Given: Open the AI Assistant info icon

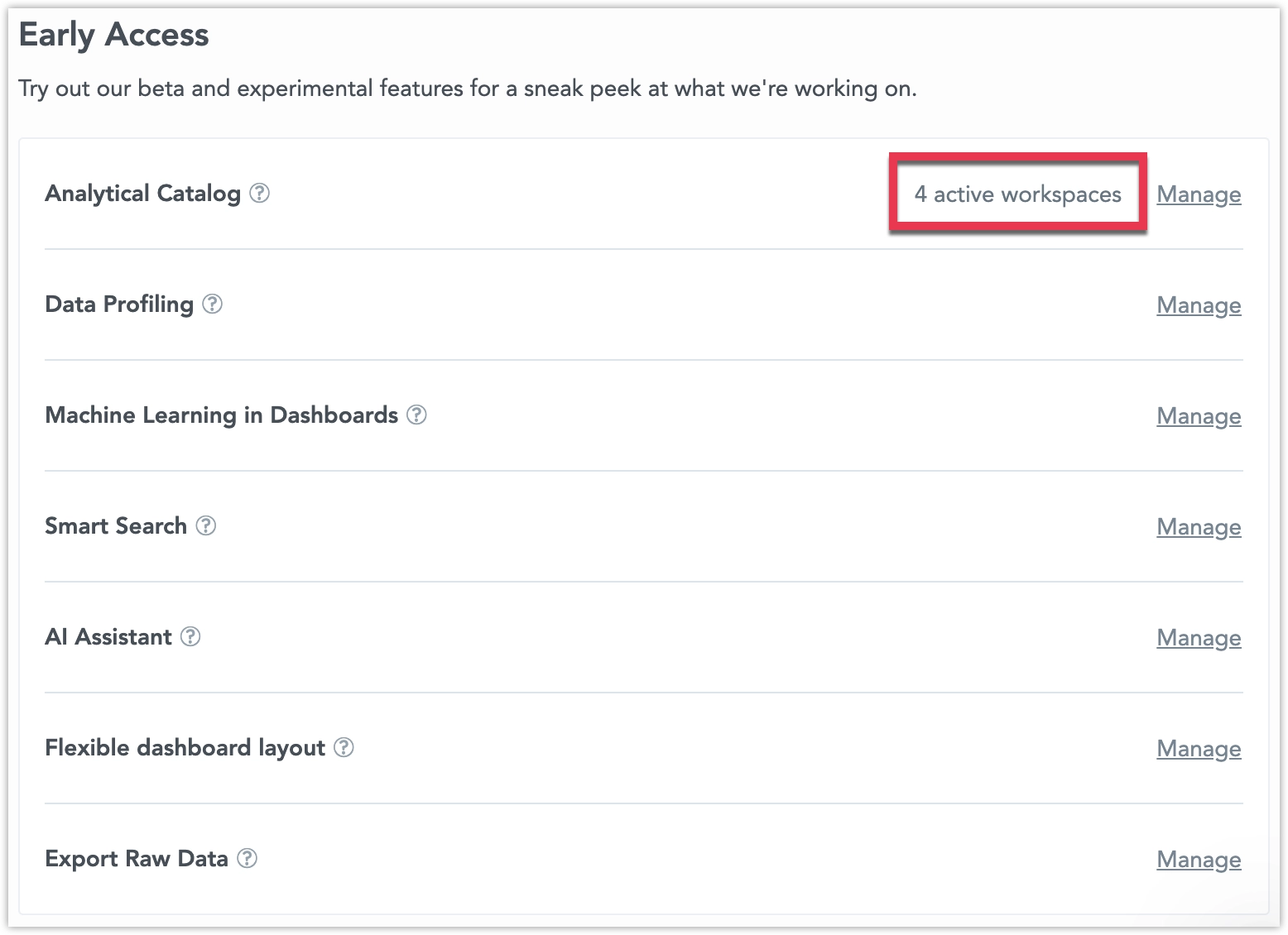Looking at the screenshot, I should pos(191,637).
